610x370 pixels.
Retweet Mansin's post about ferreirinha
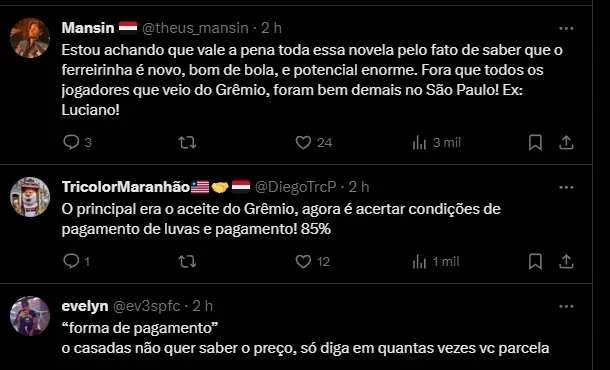click(187, 143)
